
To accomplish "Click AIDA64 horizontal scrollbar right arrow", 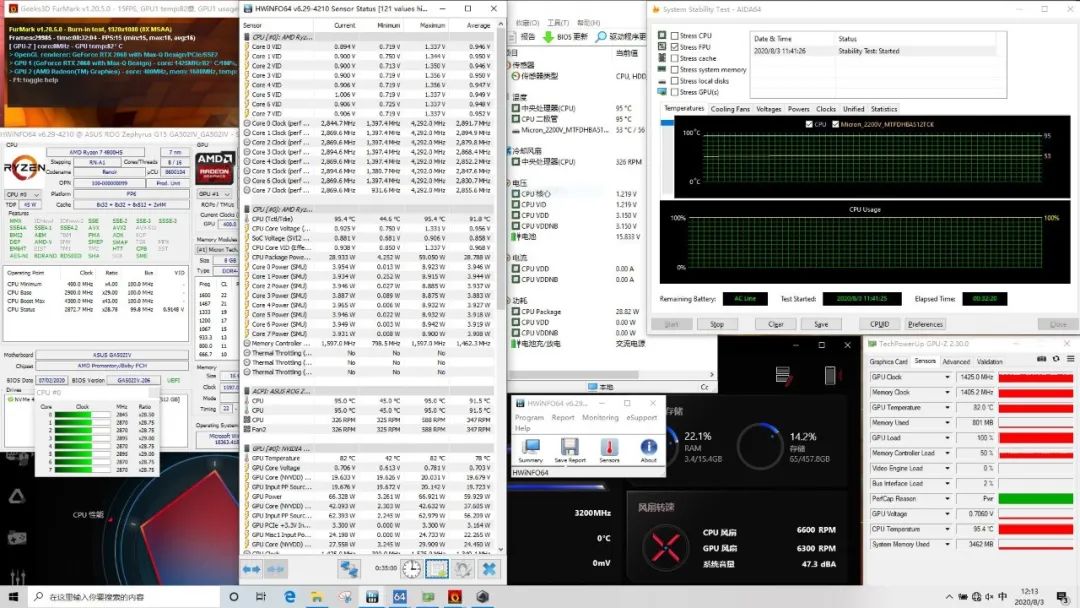I will pos(712,375).
